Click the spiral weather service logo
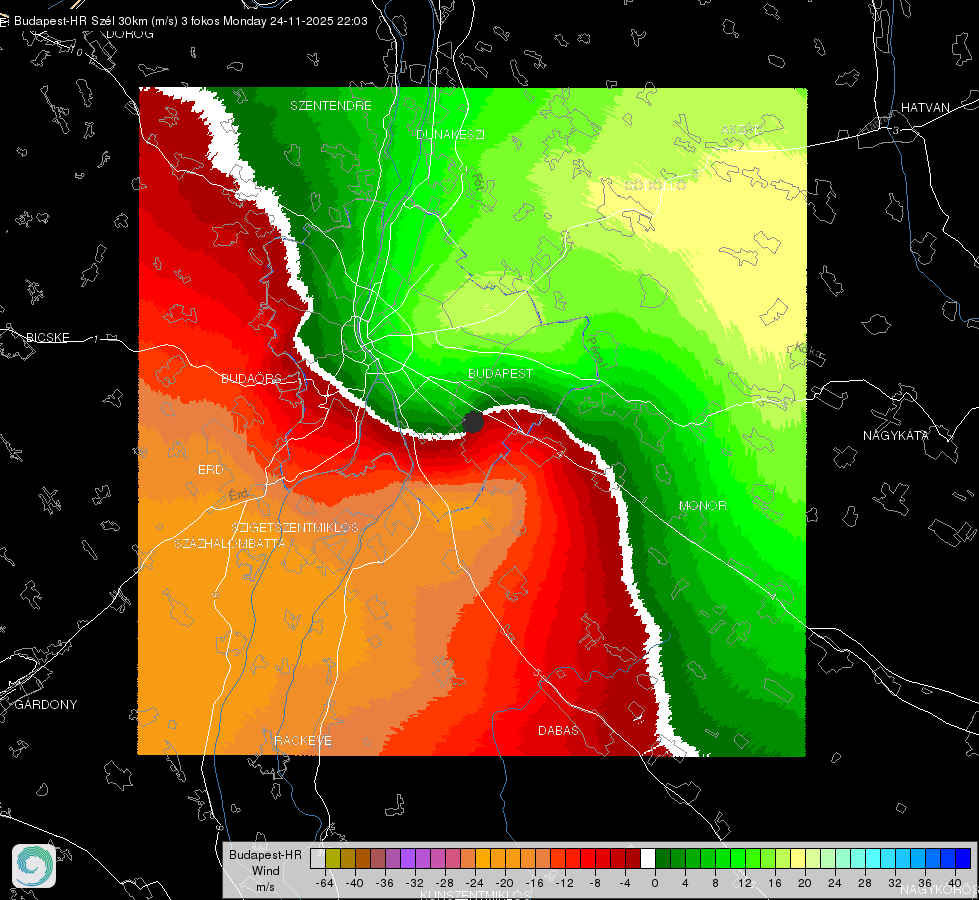This screenshot has height=900, width=979. [x=34, y=866]
